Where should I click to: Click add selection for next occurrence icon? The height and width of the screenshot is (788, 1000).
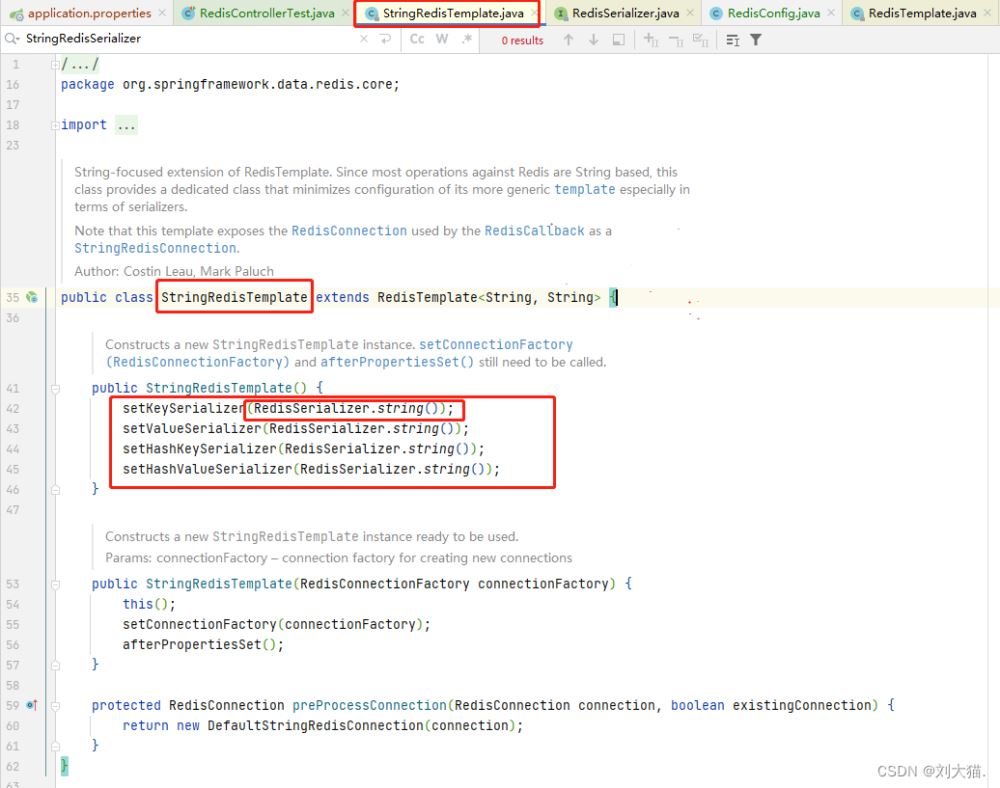(x=650, y=40)
